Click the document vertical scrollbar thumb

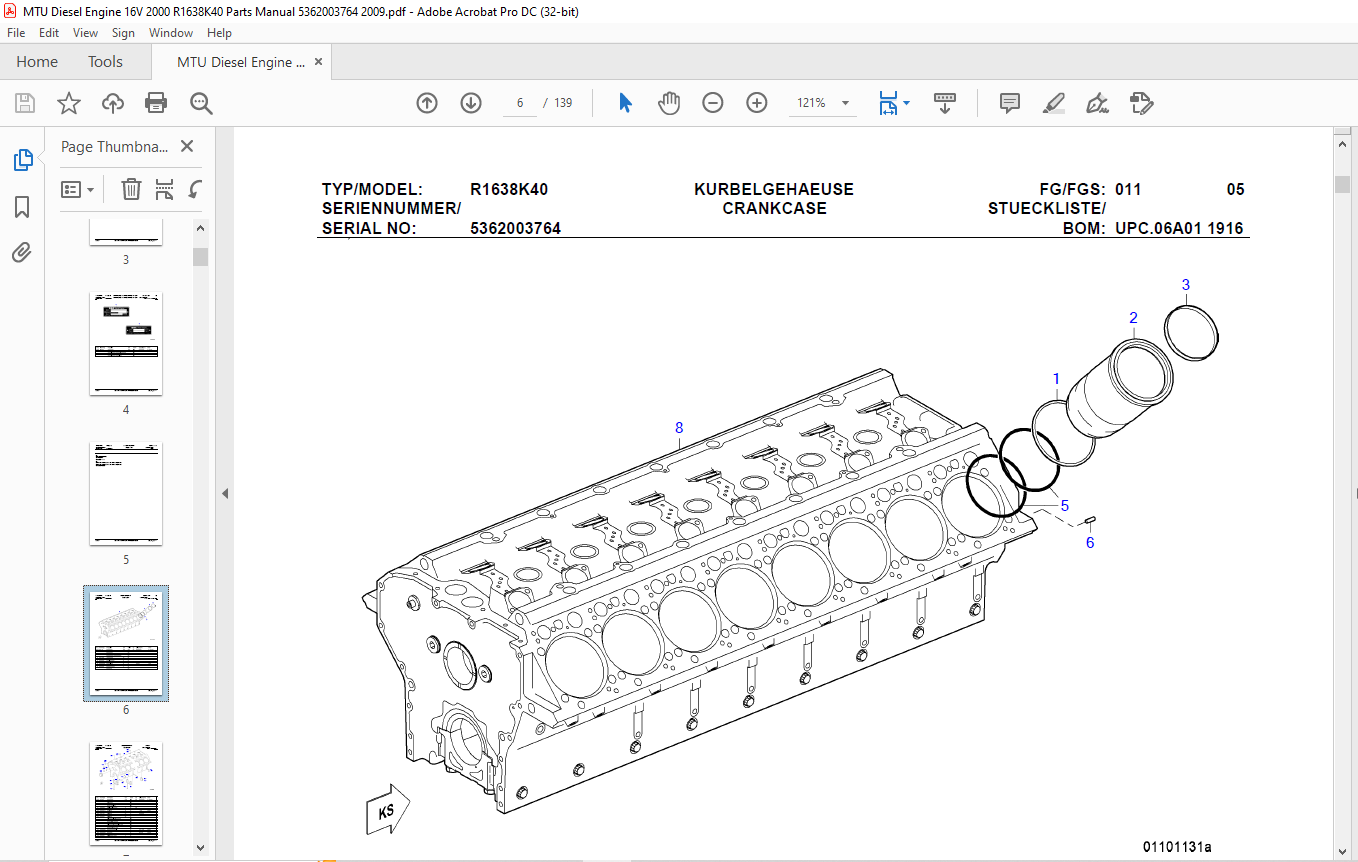1342,184
